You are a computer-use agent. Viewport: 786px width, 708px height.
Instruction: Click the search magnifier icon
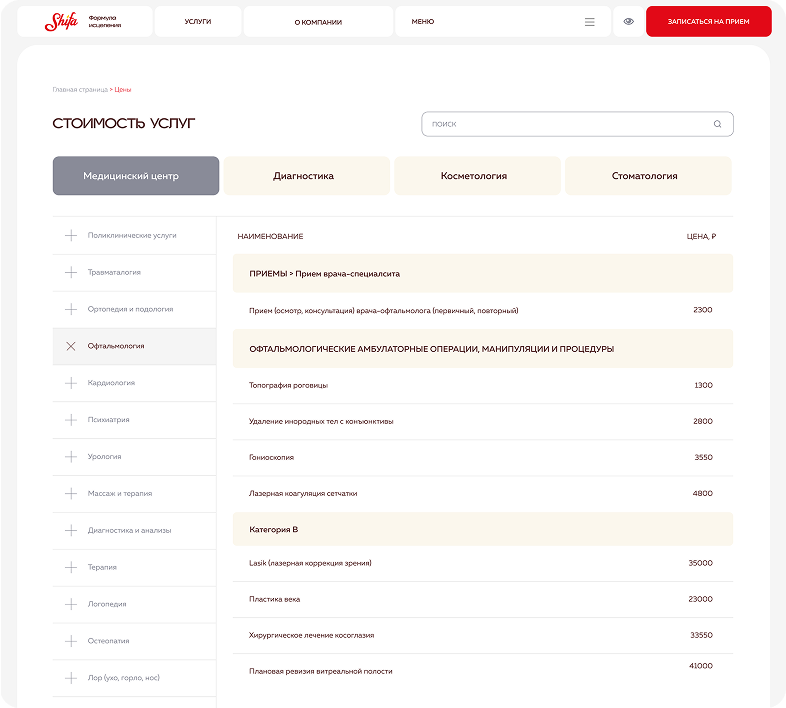[717, 124]
